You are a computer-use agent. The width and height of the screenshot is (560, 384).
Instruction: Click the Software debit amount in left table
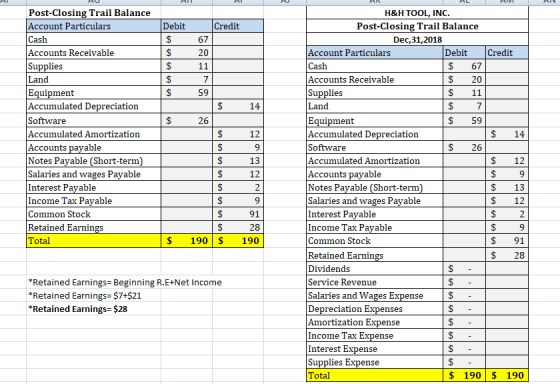[187, 120]
